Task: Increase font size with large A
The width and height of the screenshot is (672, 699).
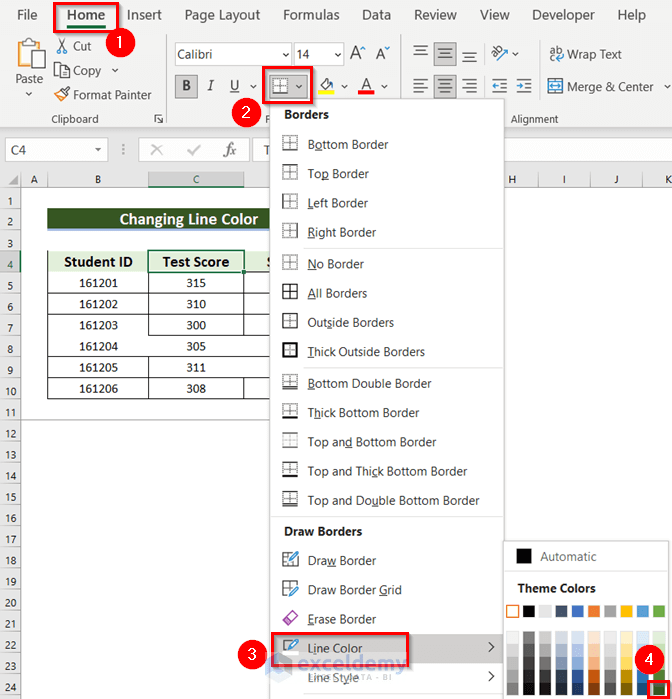Action: coord(357,53)
